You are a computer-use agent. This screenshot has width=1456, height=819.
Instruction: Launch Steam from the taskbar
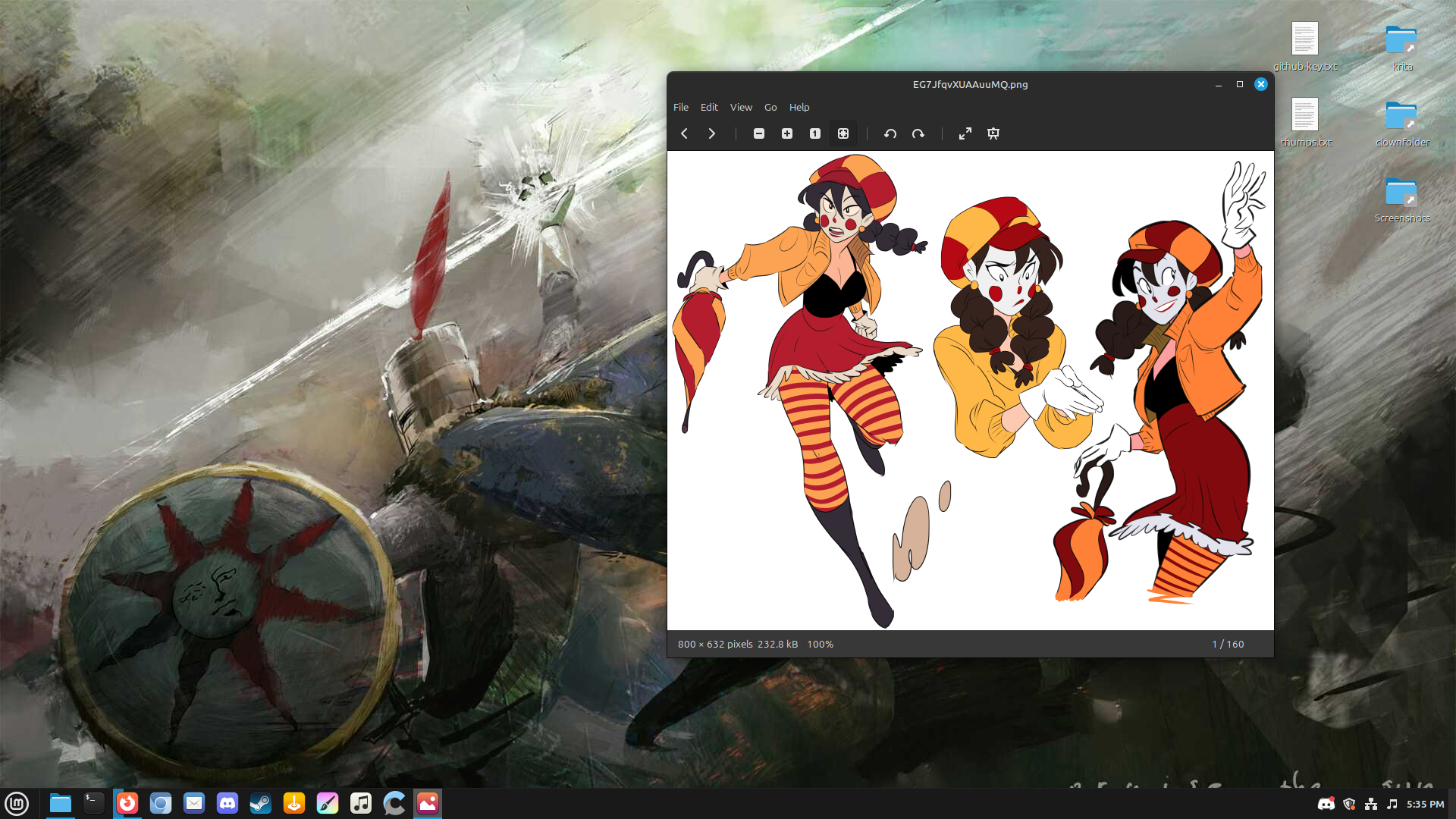click(x=261, y=803)
